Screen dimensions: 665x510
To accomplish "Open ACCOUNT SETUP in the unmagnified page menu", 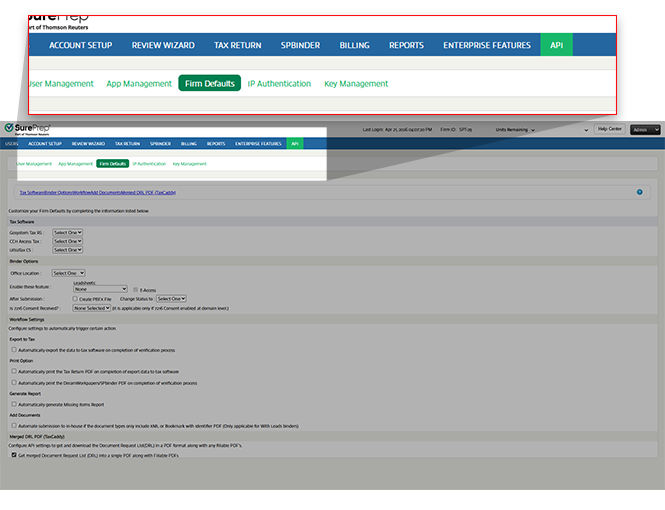I will coord(45,144).
